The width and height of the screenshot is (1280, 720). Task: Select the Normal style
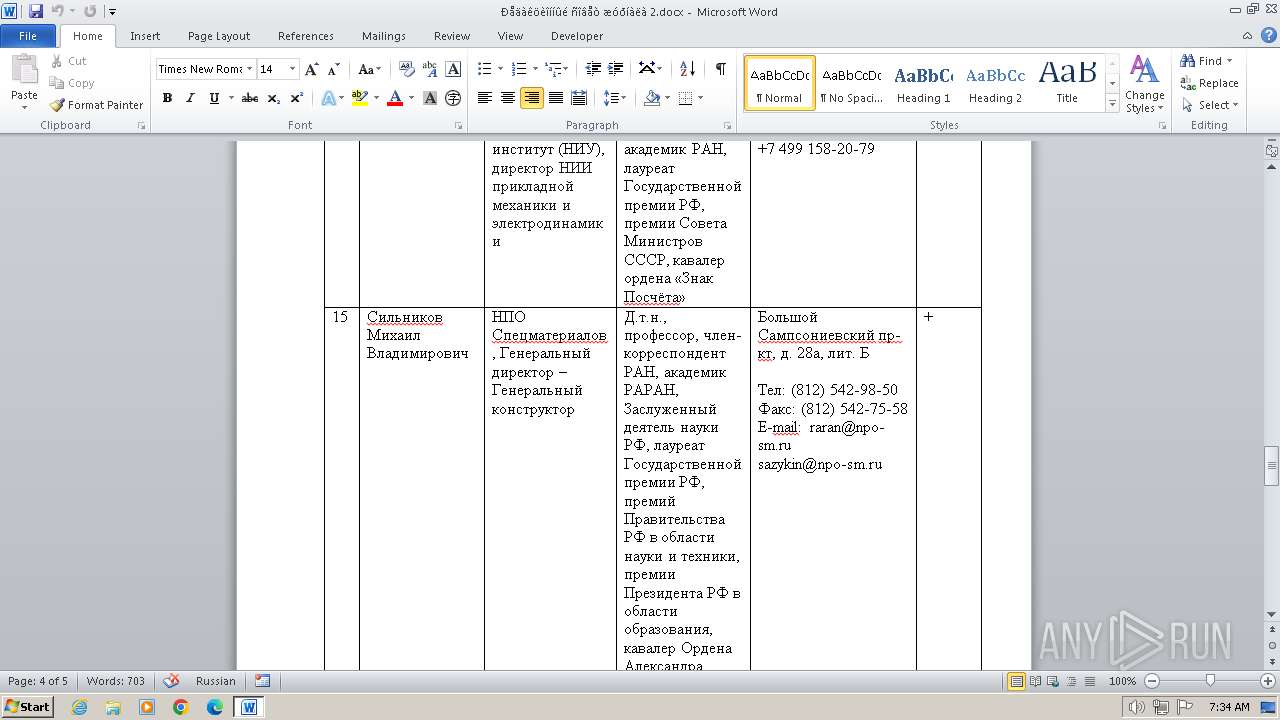(x=780, y=83)
